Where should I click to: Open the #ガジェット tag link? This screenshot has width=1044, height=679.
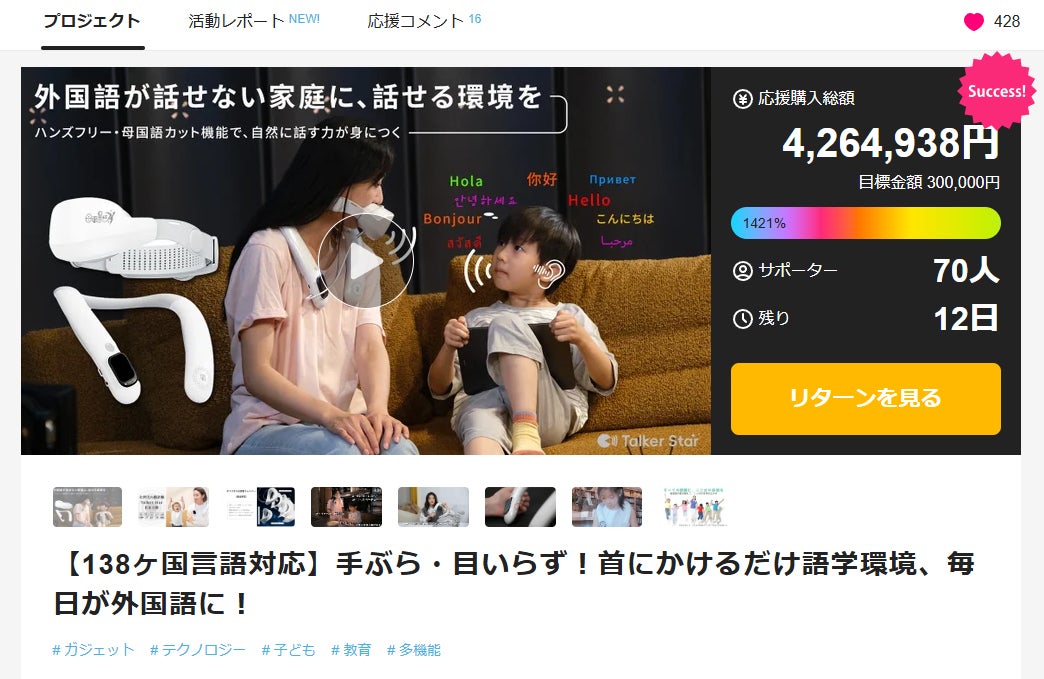tap(93, 650)
